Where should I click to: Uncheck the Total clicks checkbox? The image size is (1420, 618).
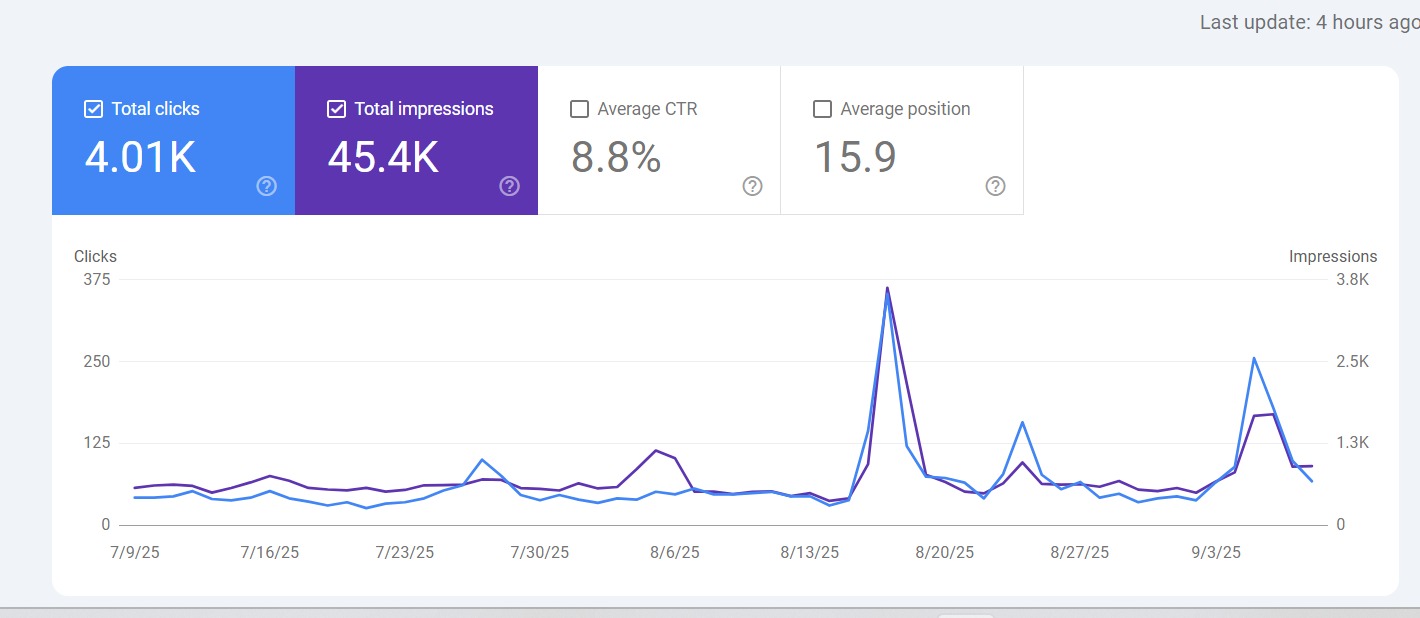[x=93, y=108]
